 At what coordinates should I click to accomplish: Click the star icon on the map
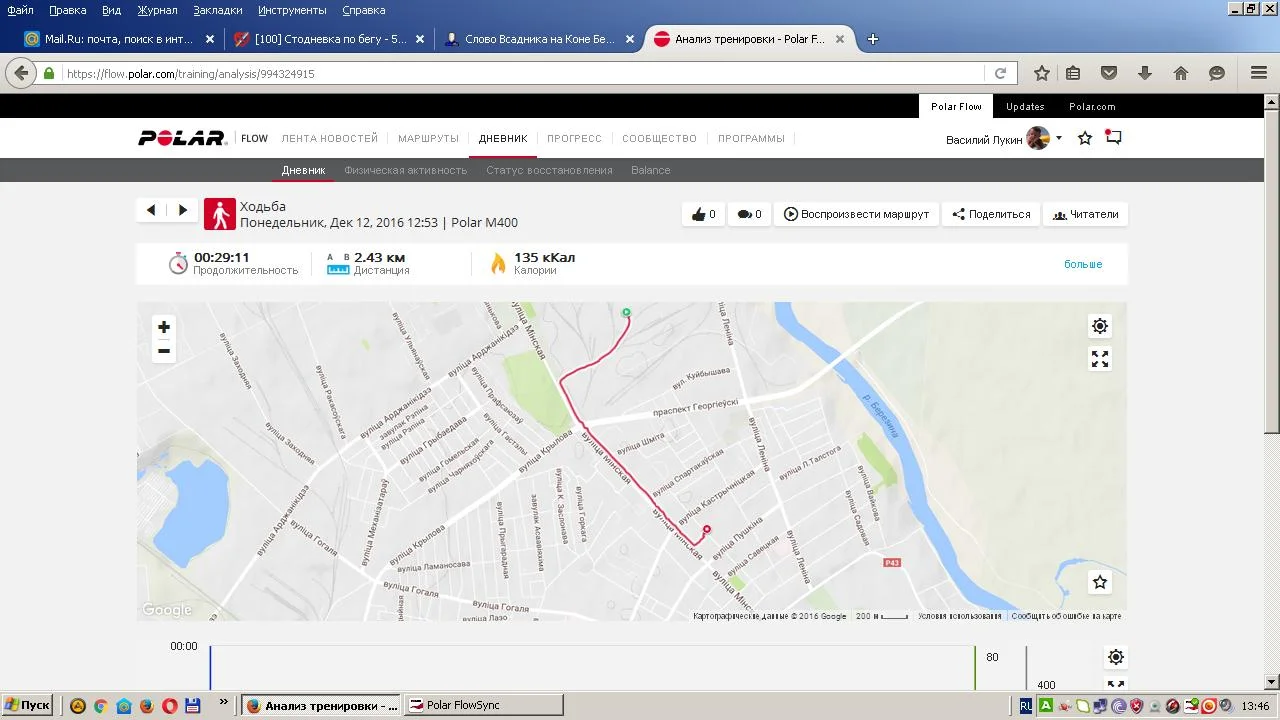point(1100,582)
